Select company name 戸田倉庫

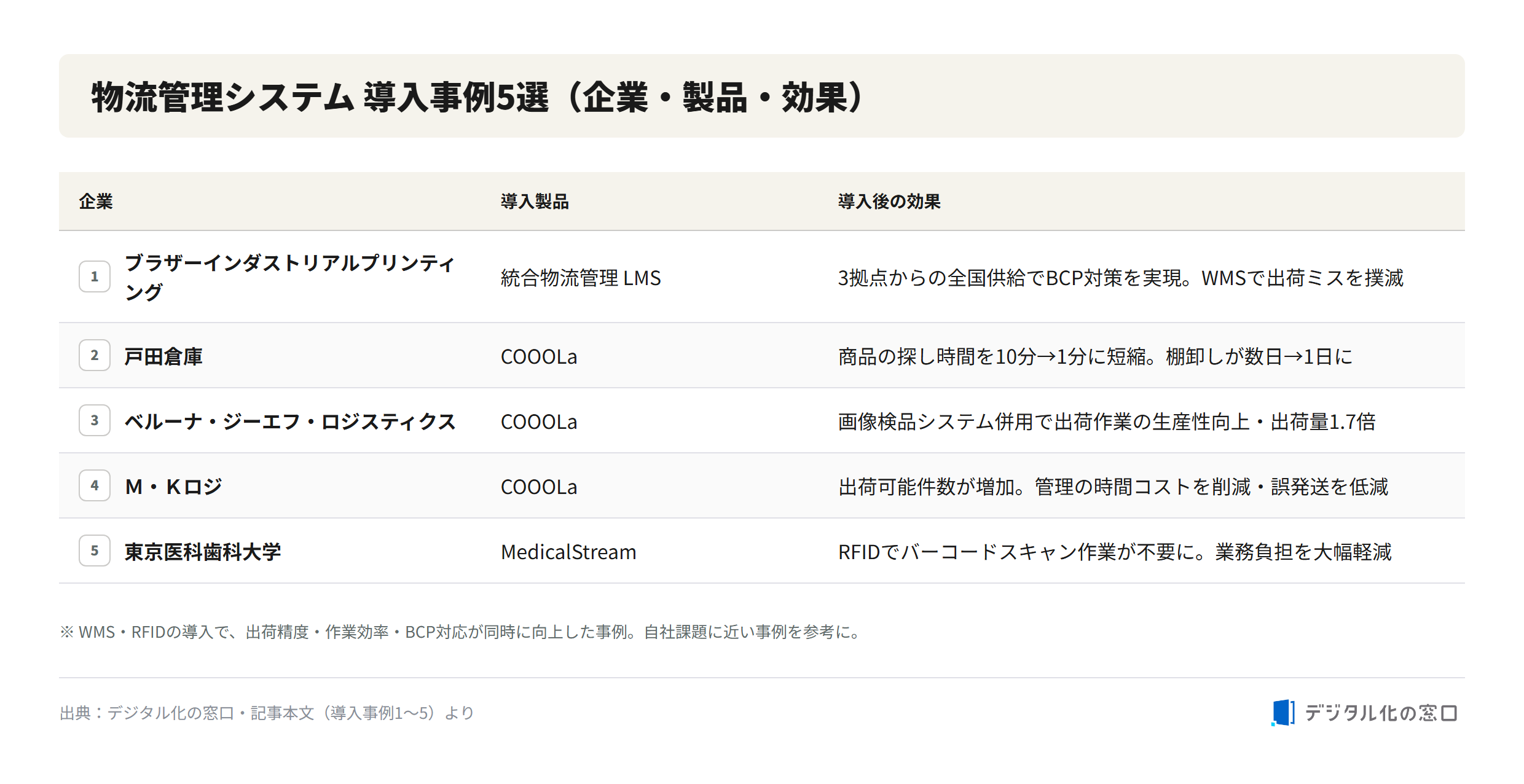point(163,356)
